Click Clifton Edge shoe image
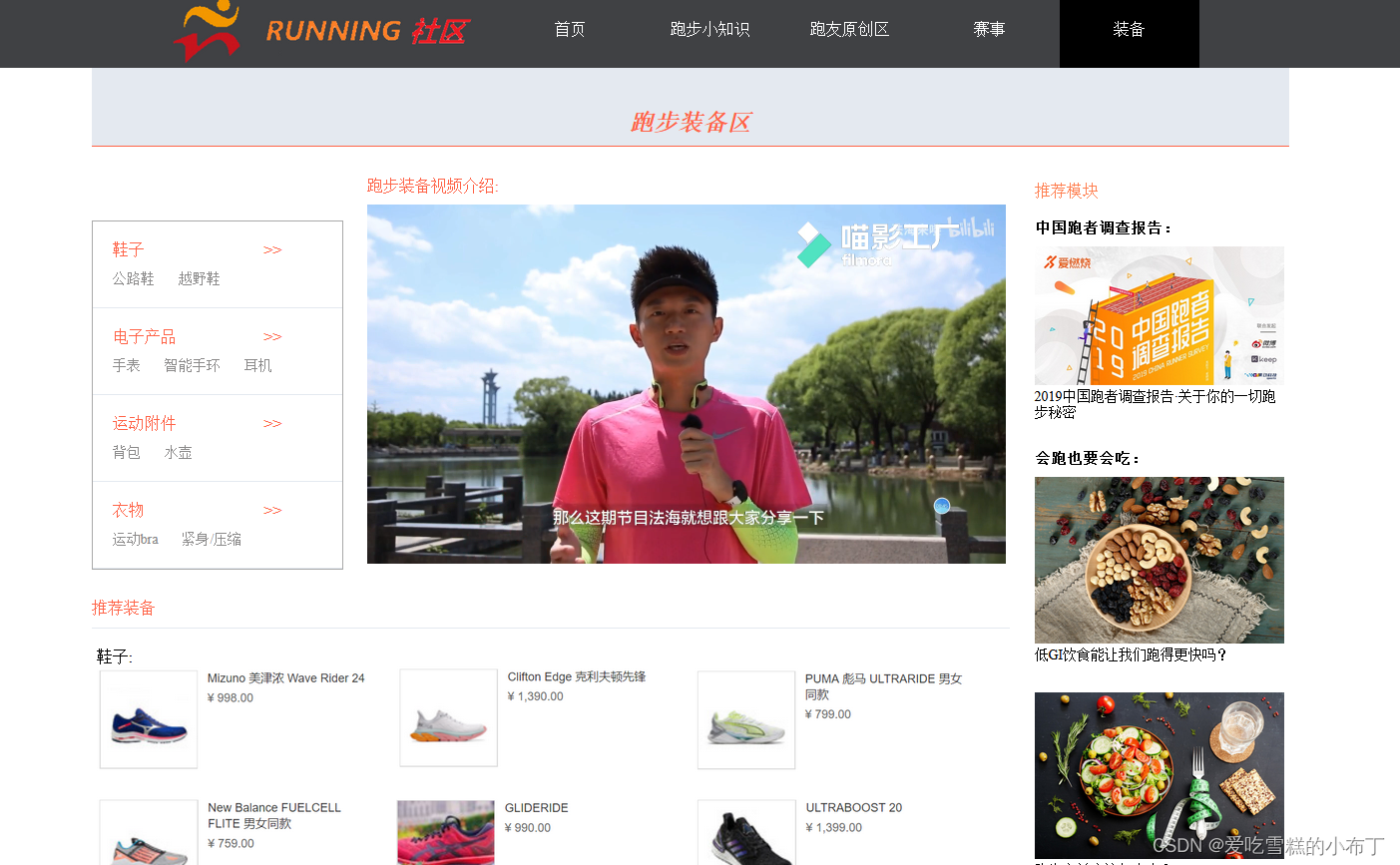Image resolution: width=1400 pixels, height=865 pixels. [x=448, y=717]
